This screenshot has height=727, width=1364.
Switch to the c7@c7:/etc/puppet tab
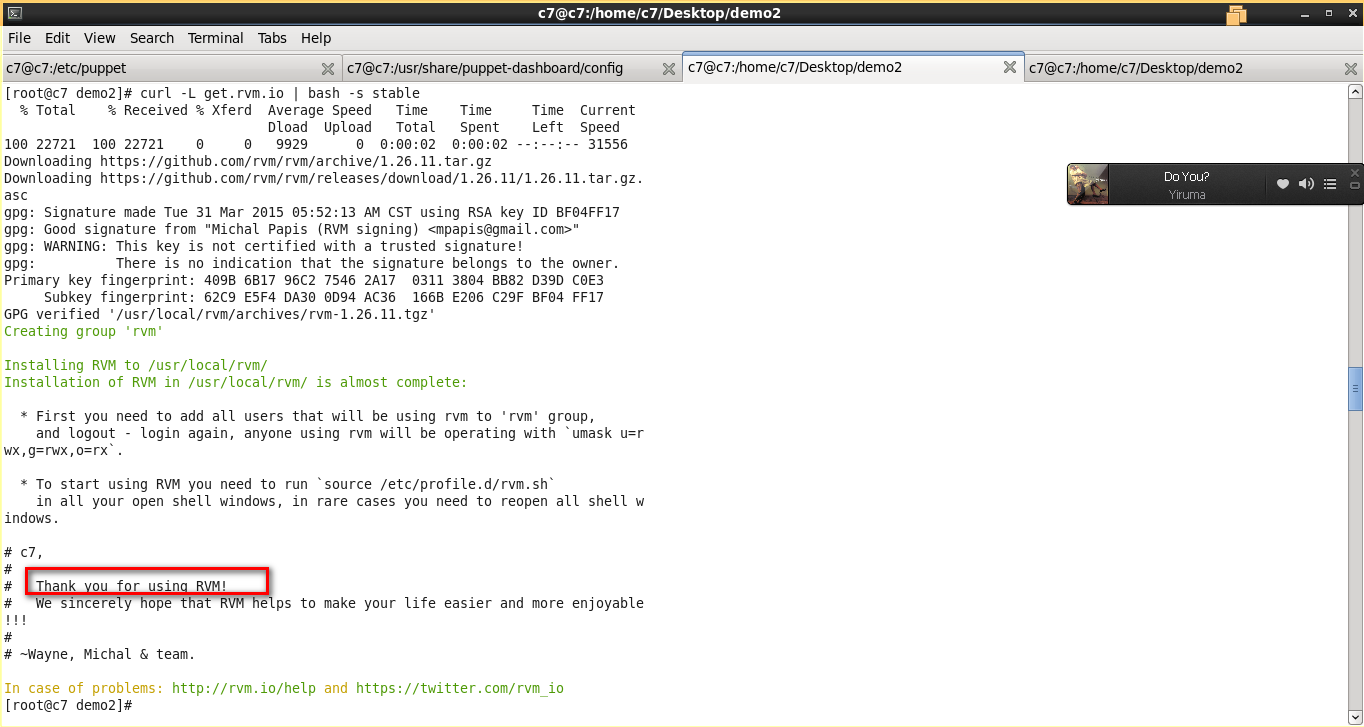170,68
